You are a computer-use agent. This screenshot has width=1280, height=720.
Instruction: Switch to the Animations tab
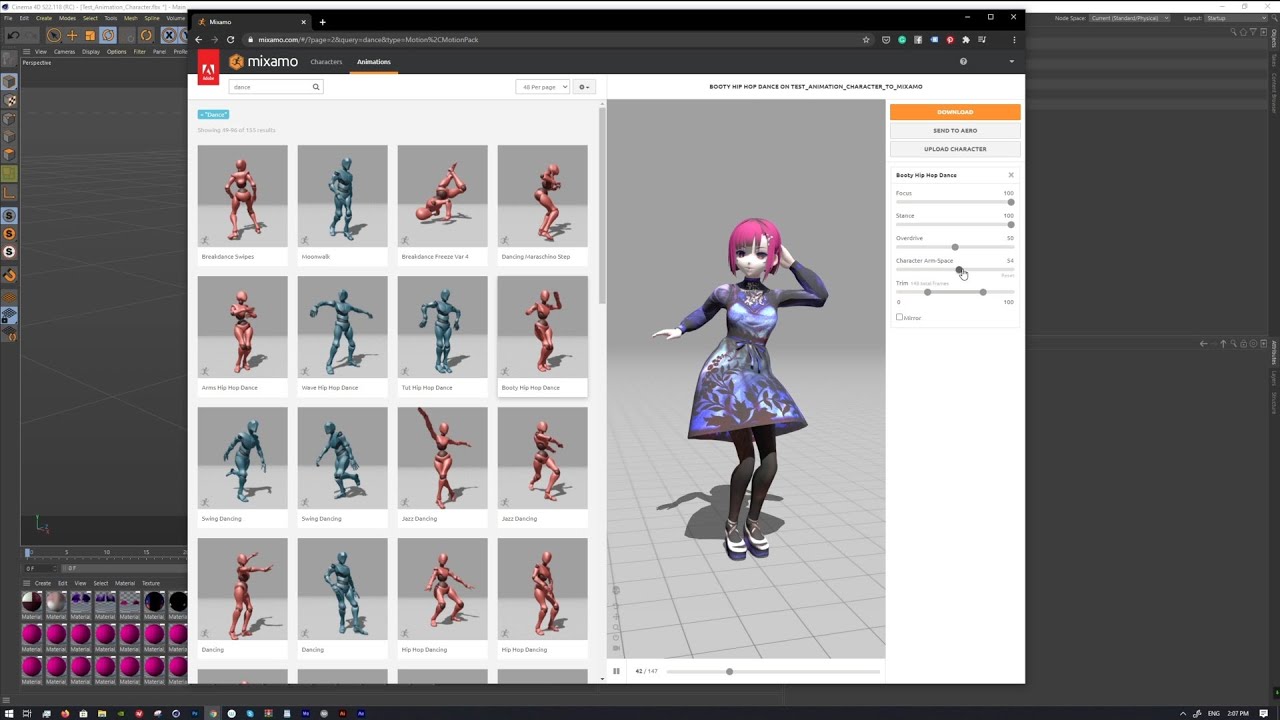pyautogui.click(x=374, y=62)
